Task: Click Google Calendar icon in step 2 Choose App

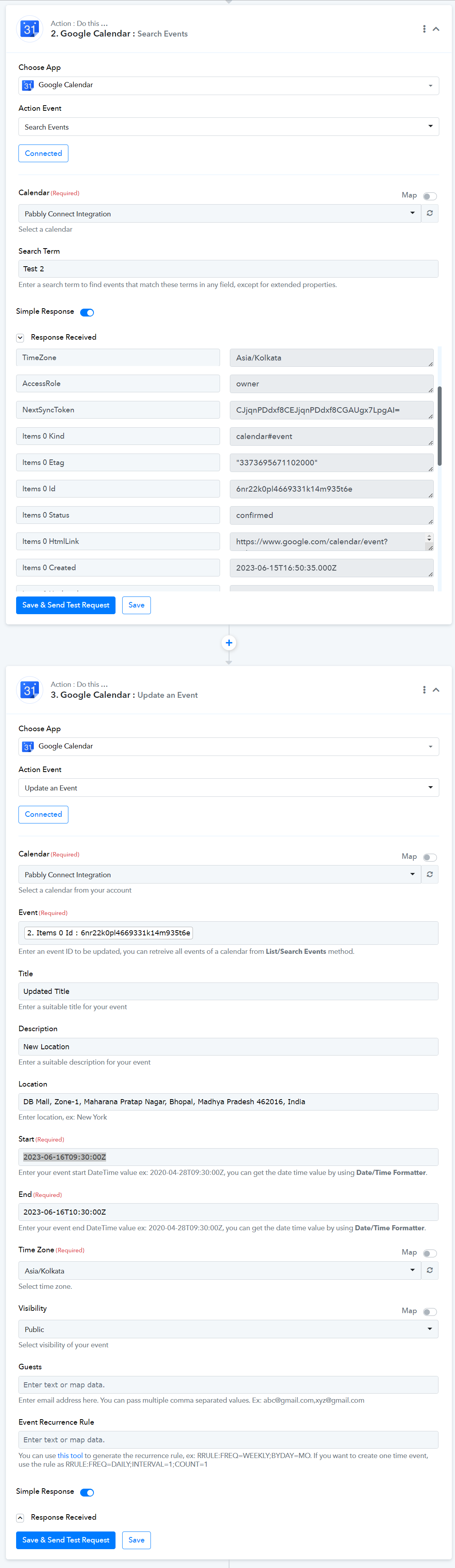Action: click(x=28, y=85)
